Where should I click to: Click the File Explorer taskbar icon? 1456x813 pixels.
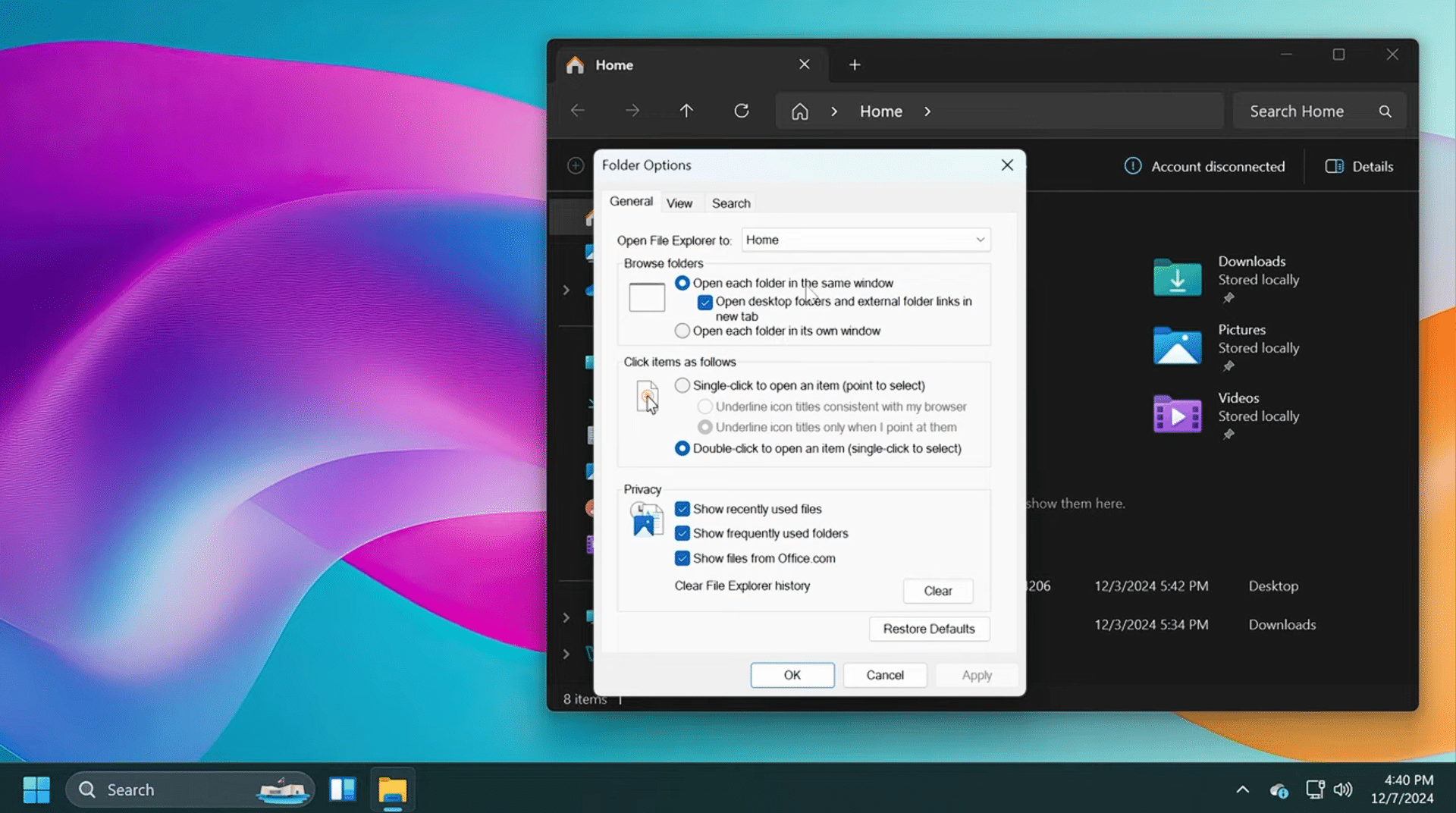point(393,789)
